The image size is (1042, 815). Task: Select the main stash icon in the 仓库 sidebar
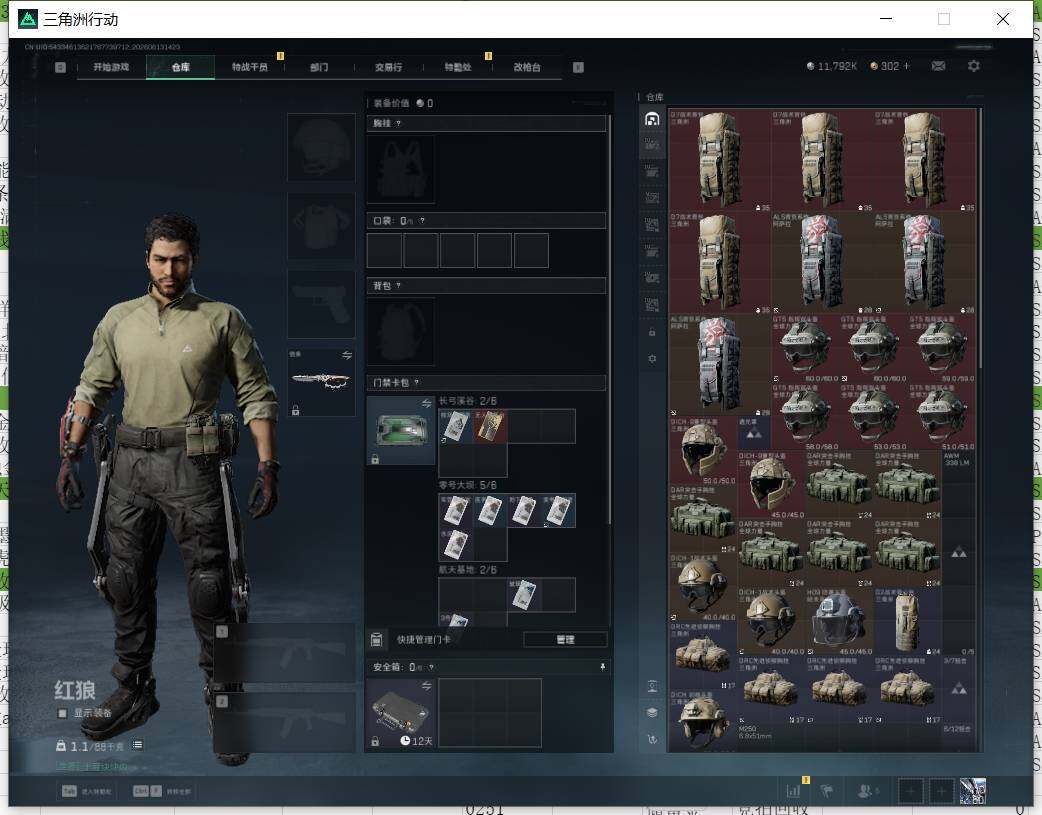tap(652, 119)
